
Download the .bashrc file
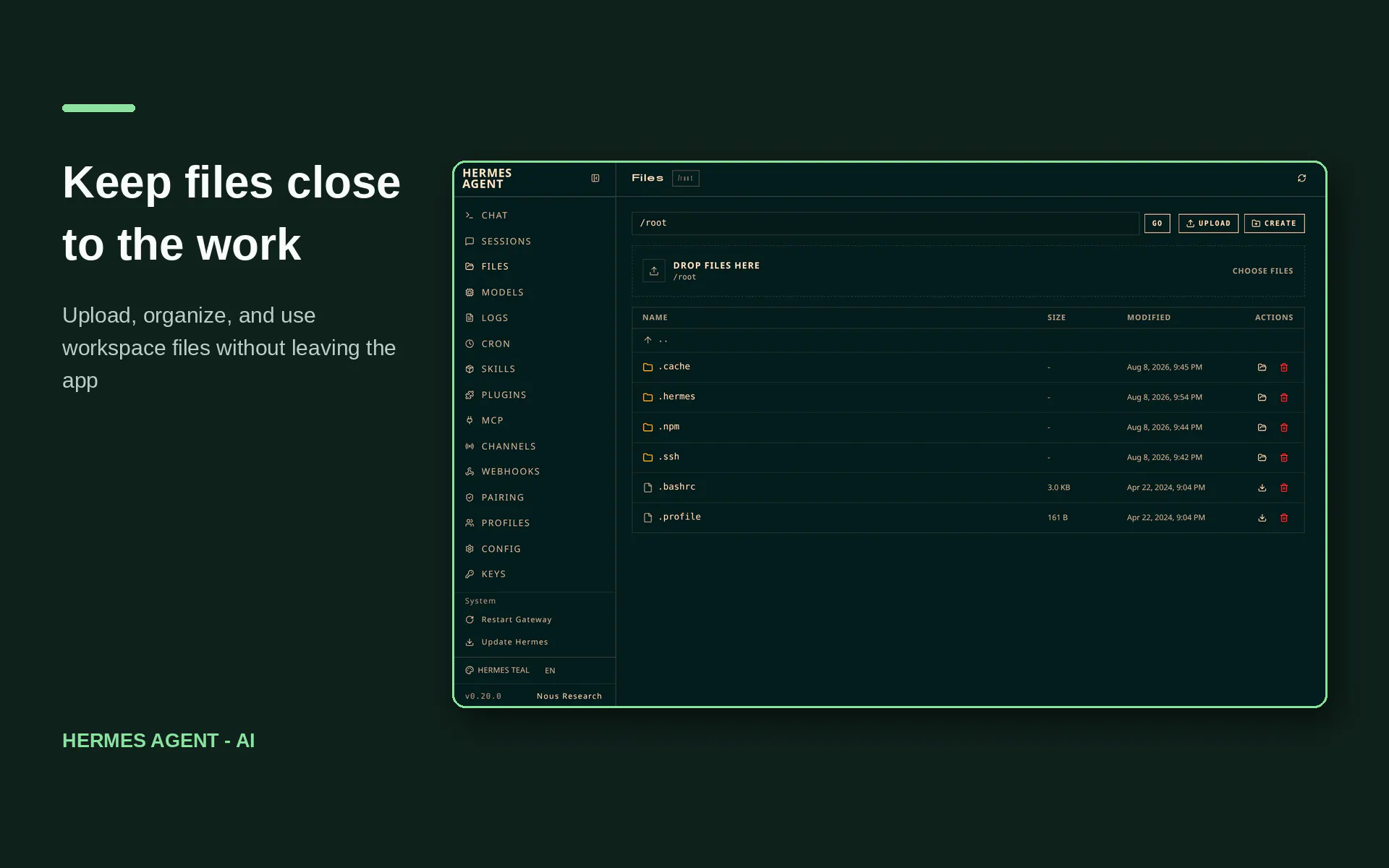pos(1262,488)
